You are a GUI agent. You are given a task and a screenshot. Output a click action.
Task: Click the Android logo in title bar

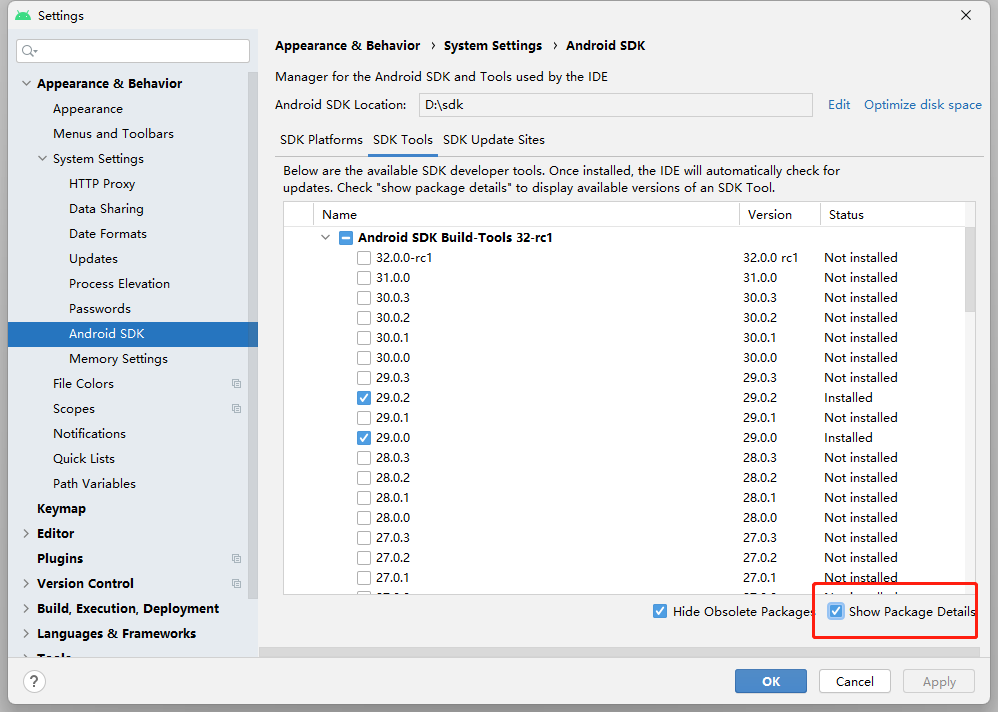[23, 15]
